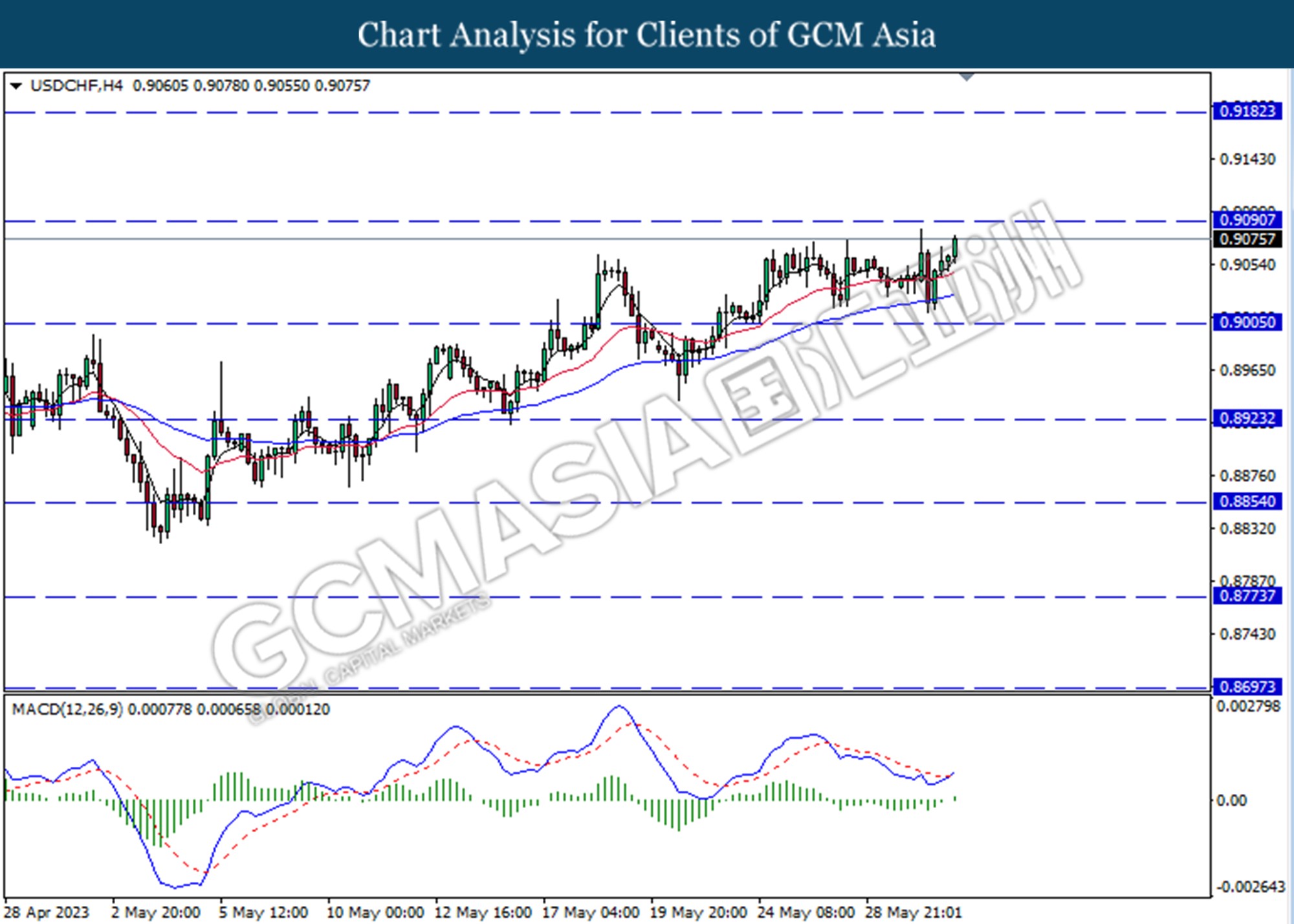Click the 0.88540 level price label
The height and width of the screenshot is (924, 1294).
coord(1247,501)
